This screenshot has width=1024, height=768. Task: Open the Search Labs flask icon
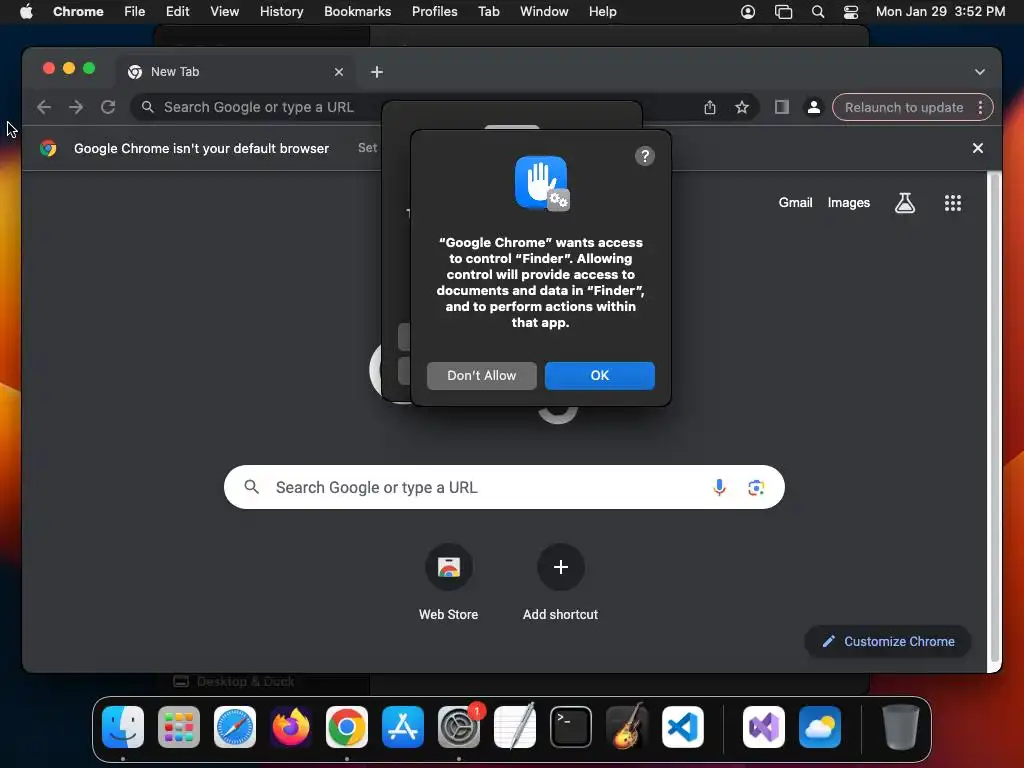coord(904,203)
